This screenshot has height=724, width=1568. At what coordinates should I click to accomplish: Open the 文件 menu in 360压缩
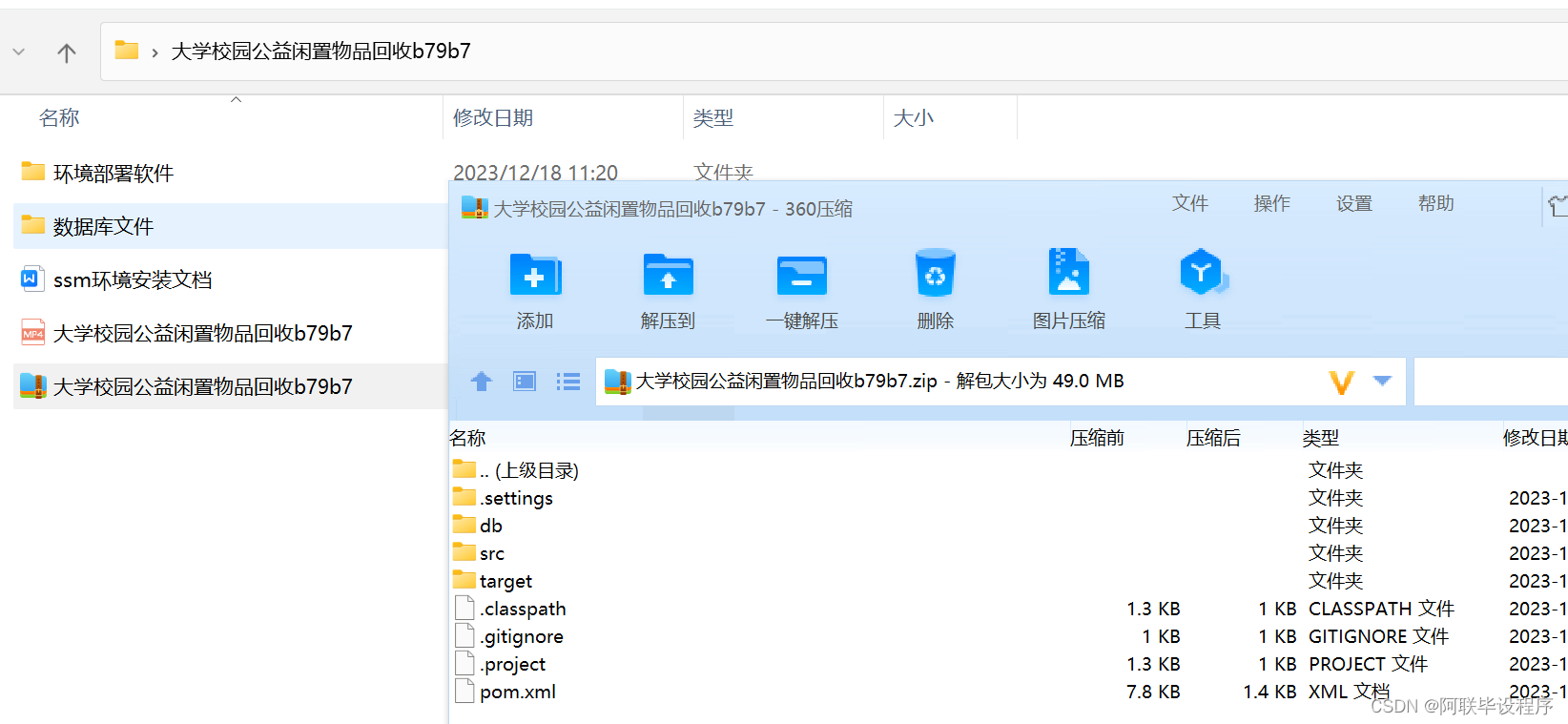pos(1190,203)
